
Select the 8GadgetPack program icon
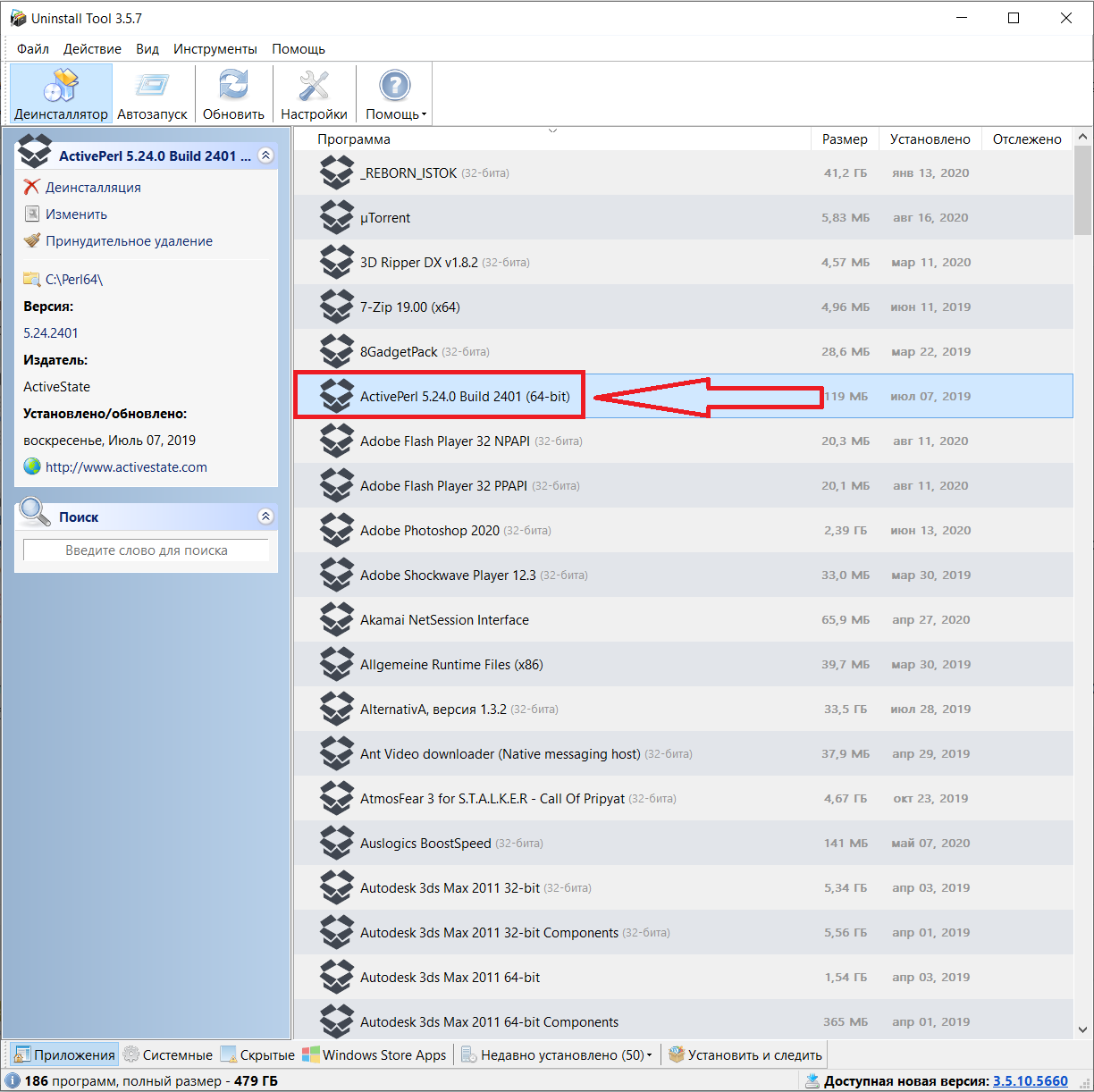[x=337, y=352]
